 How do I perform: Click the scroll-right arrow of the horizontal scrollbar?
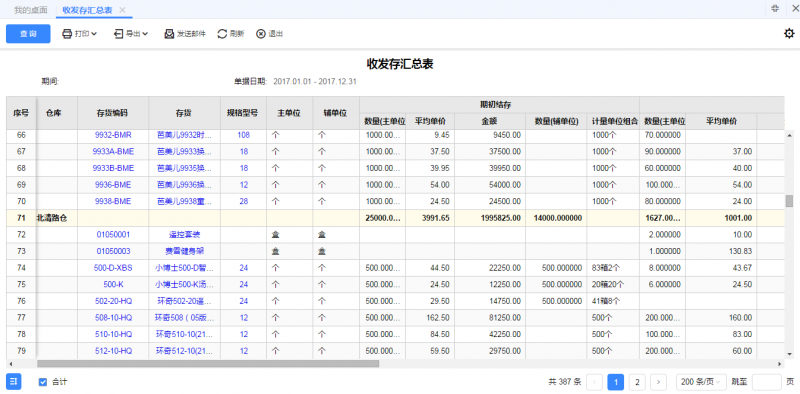pos(779,364)
